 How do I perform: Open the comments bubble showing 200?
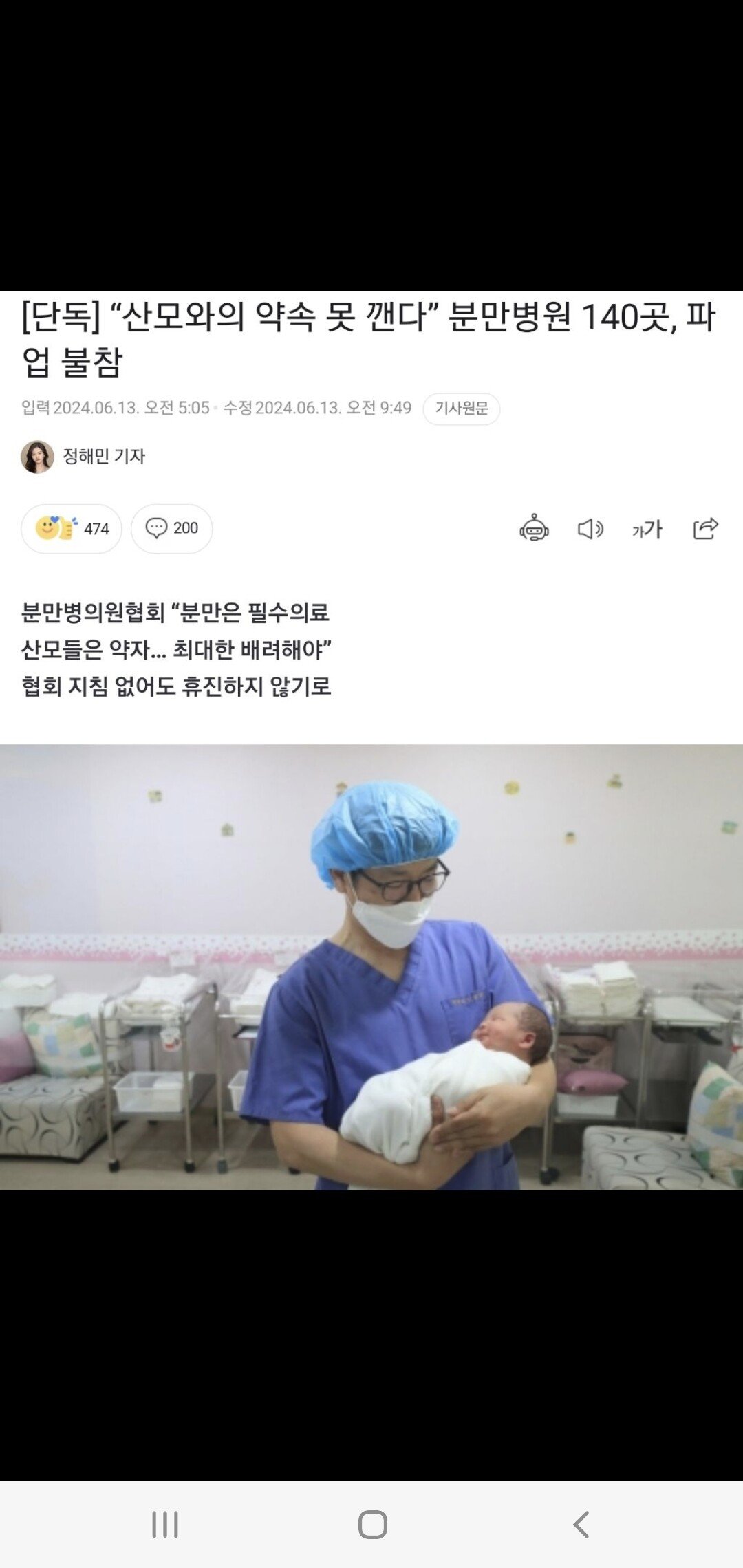click(x=172, y=528)
